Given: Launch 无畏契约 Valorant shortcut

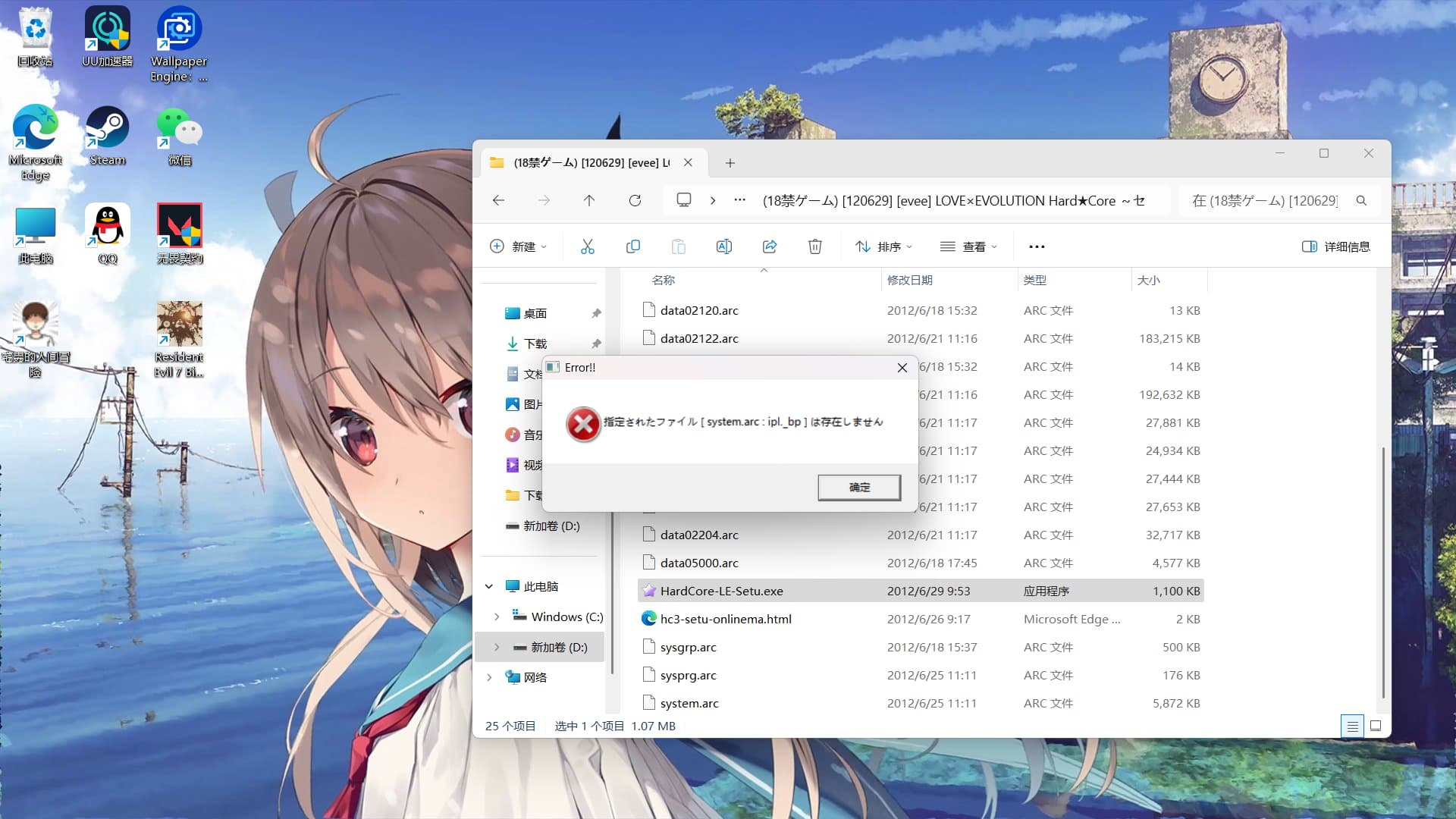Looking at the screenshot, I should (179, 235).
